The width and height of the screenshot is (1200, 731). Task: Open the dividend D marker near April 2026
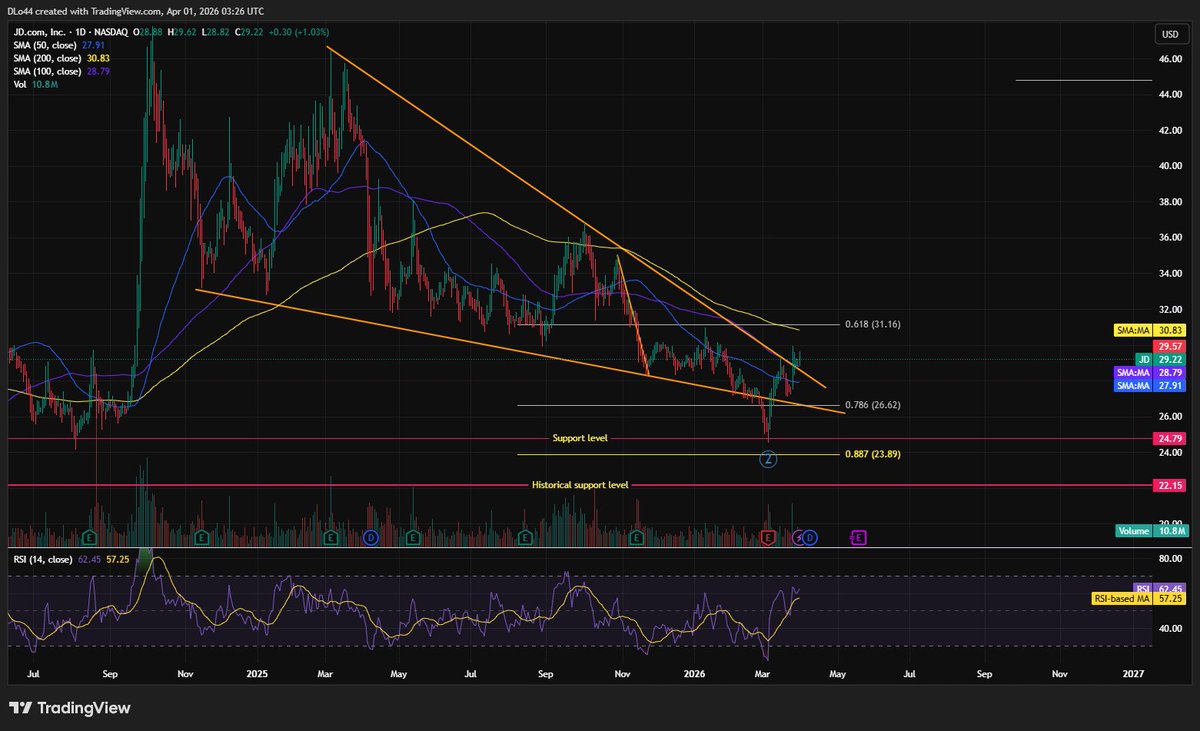[809, 537]
